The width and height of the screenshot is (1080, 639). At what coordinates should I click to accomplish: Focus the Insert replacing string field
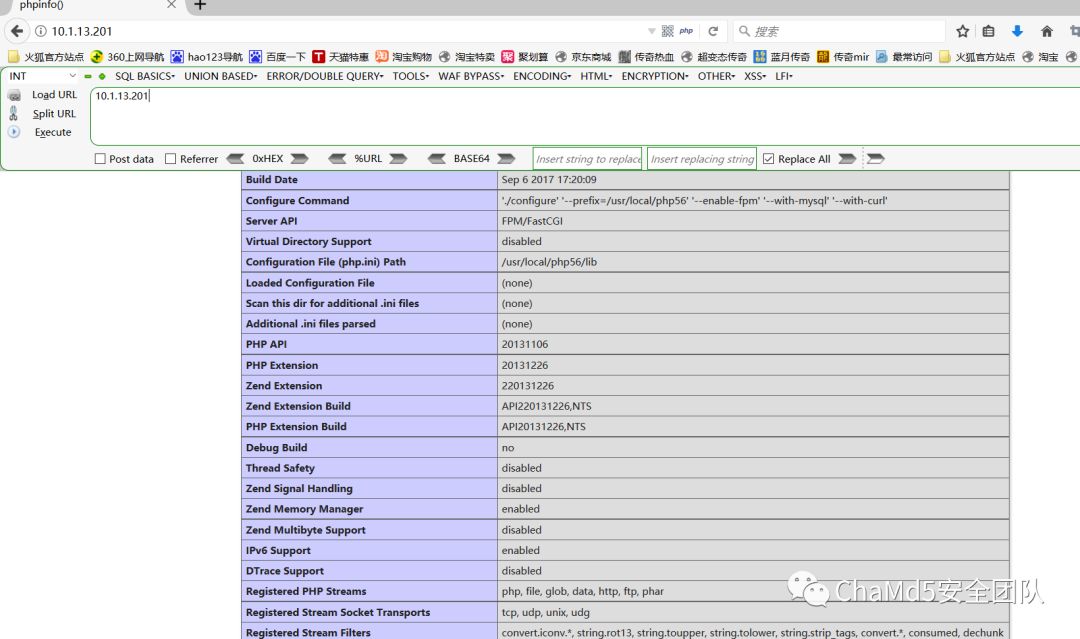702,158
